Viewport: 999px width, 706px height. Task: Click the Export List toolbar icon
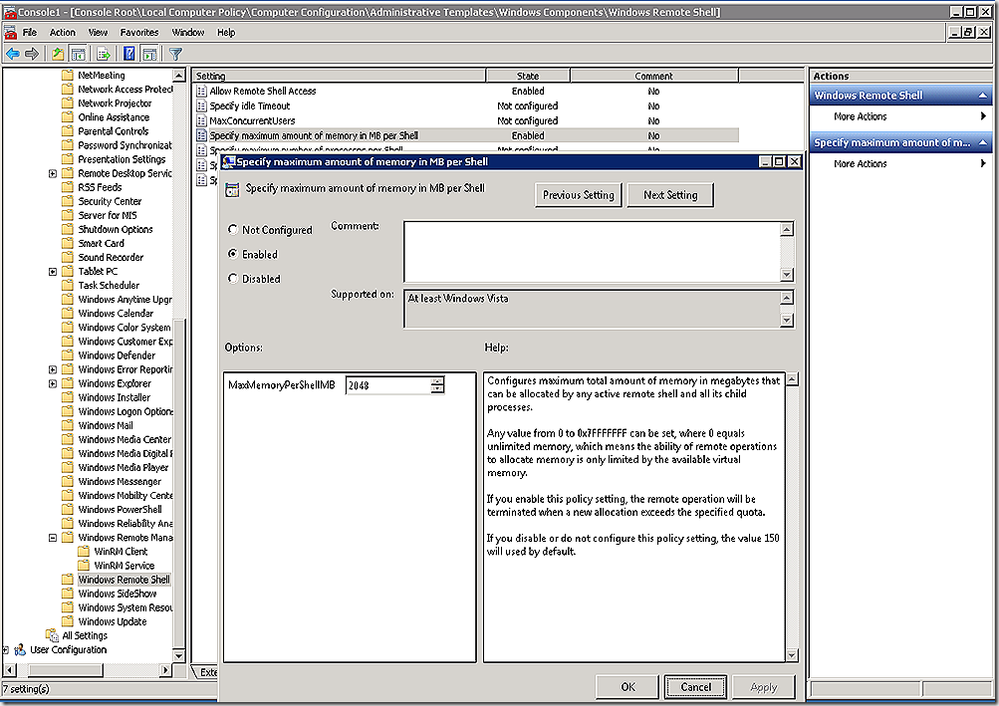click(x=104, y=54)
